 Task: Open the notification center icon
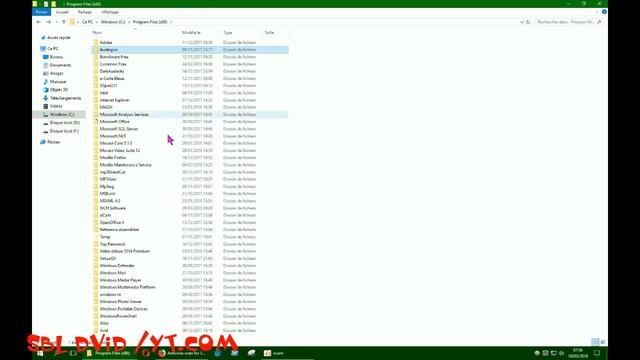pyautogui.click(x=597, y=353)
